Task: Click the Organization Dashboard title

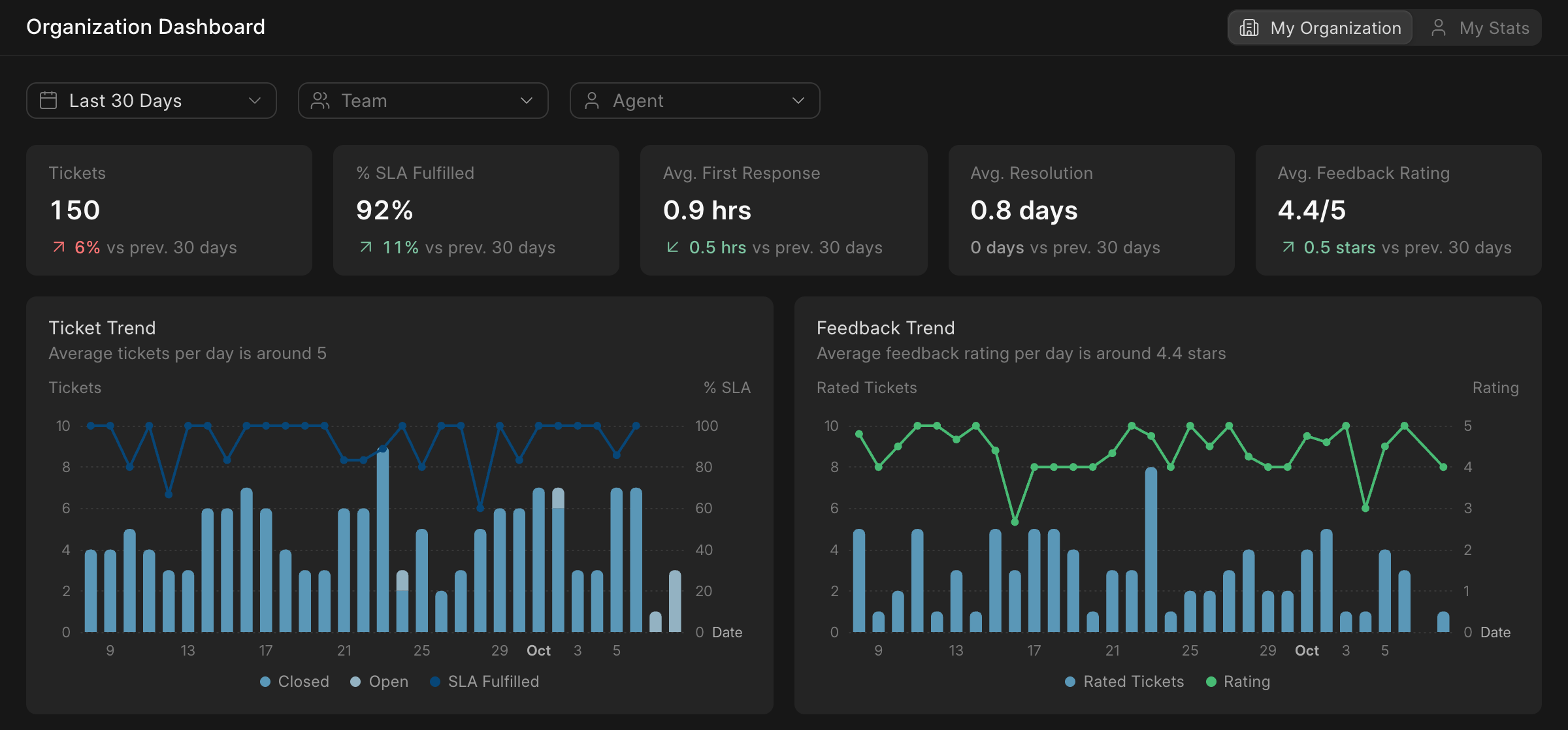Action: [x=146, y=27]
